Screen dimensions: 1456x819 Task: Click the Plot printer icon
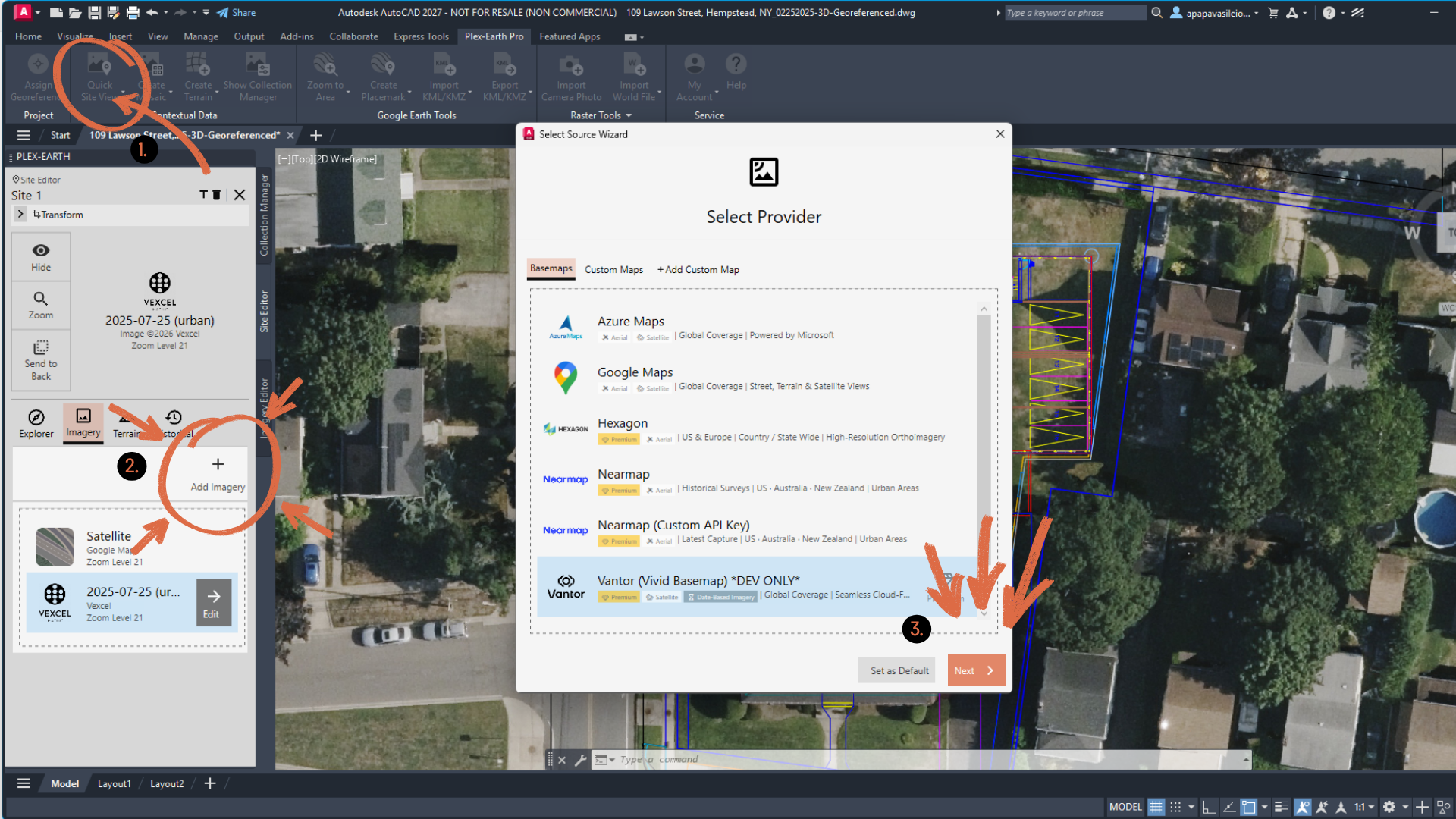[133, 13]
